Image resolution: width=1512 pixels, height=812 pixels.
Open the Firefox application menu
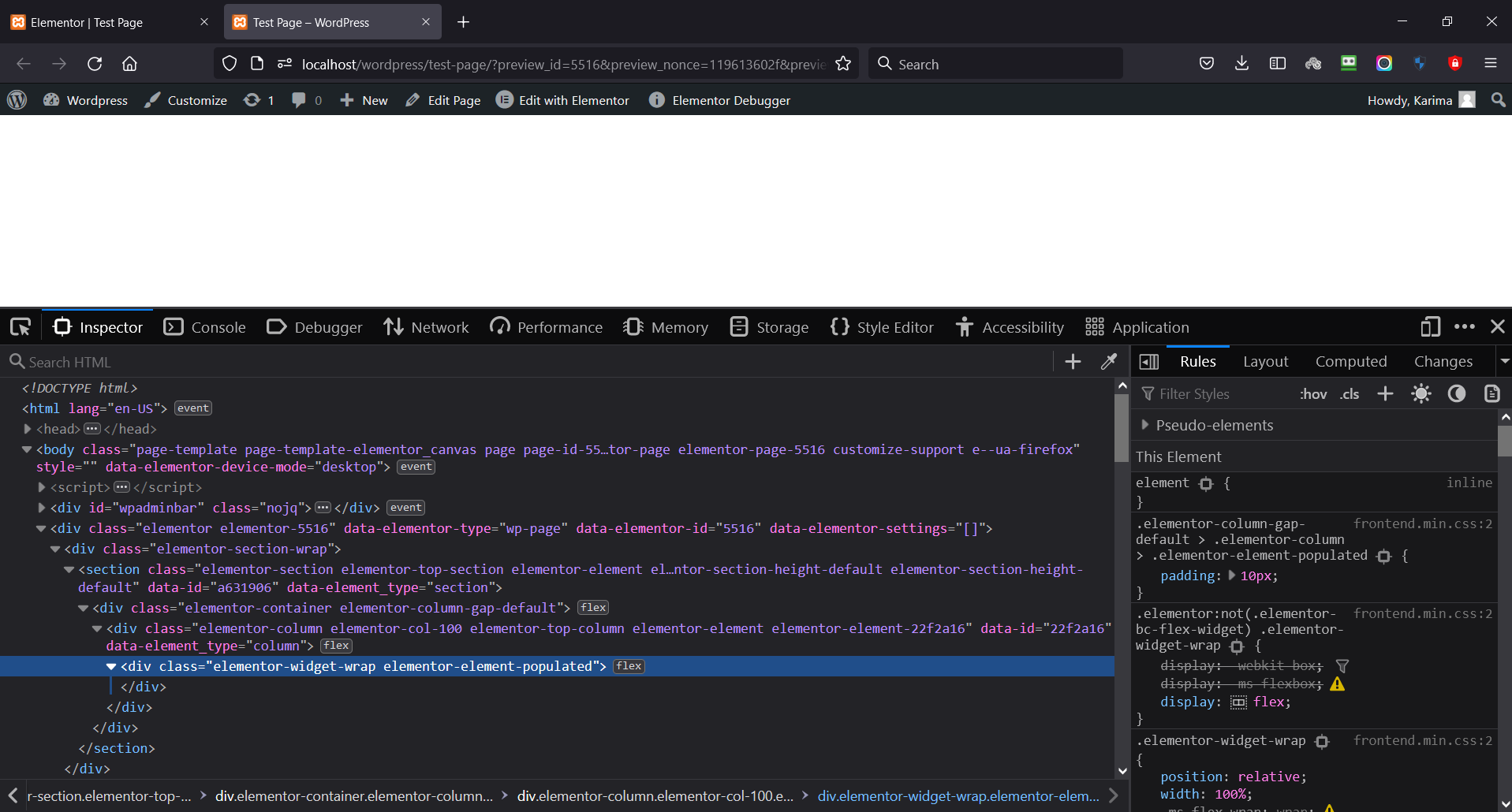click(1490, 64)
